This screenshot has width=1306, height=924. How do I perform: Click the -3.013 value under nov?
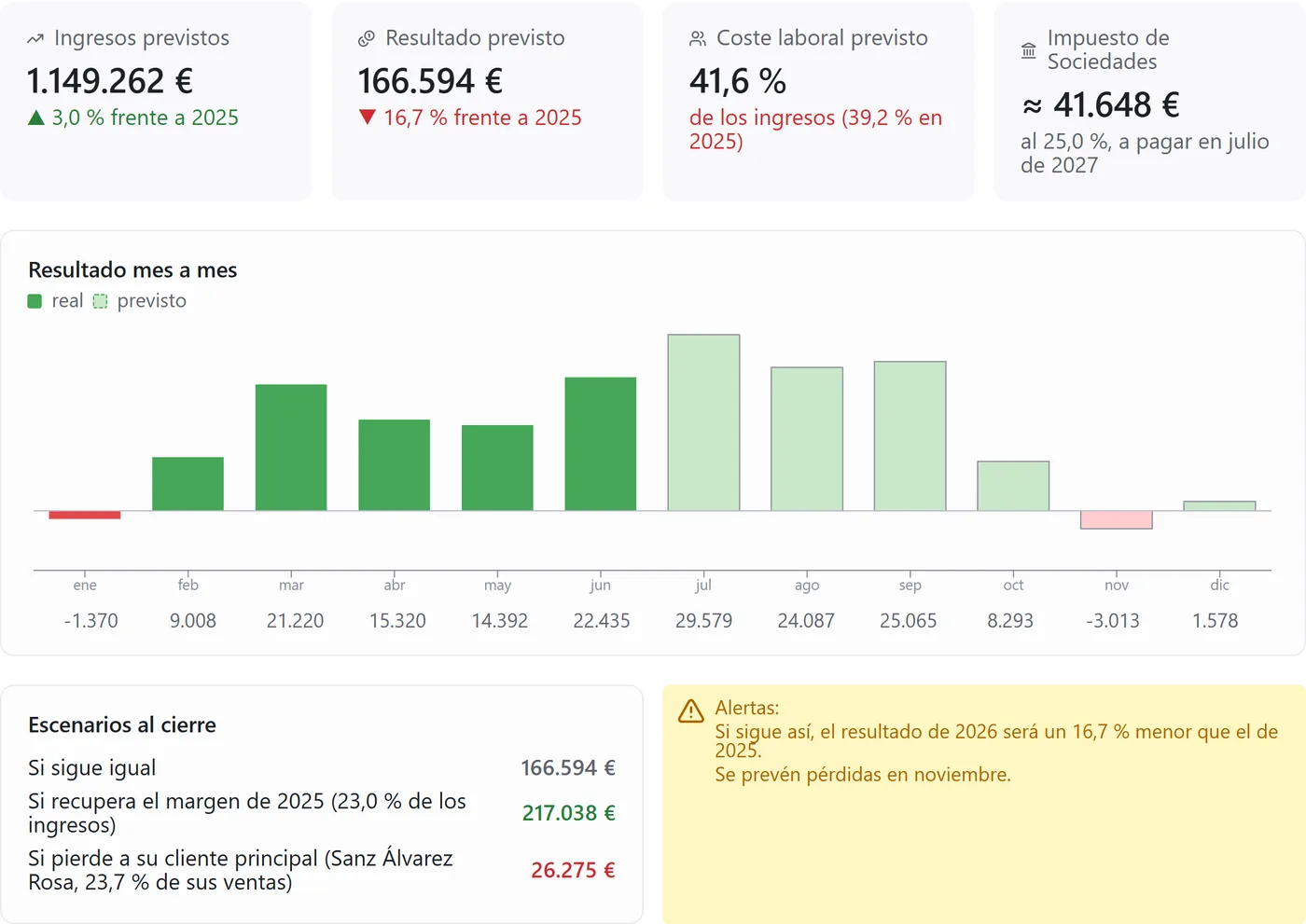1113,621
